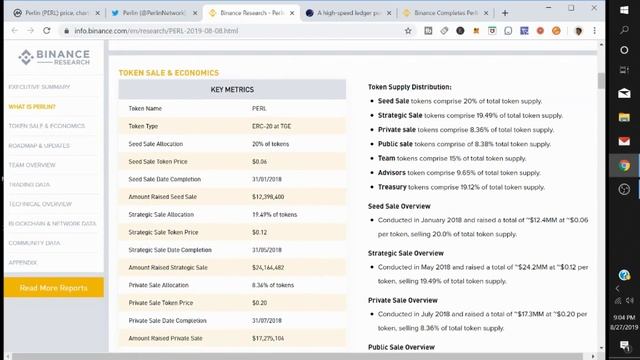Click the vertical page scrollbar thumb

click(x=601, y=80)
